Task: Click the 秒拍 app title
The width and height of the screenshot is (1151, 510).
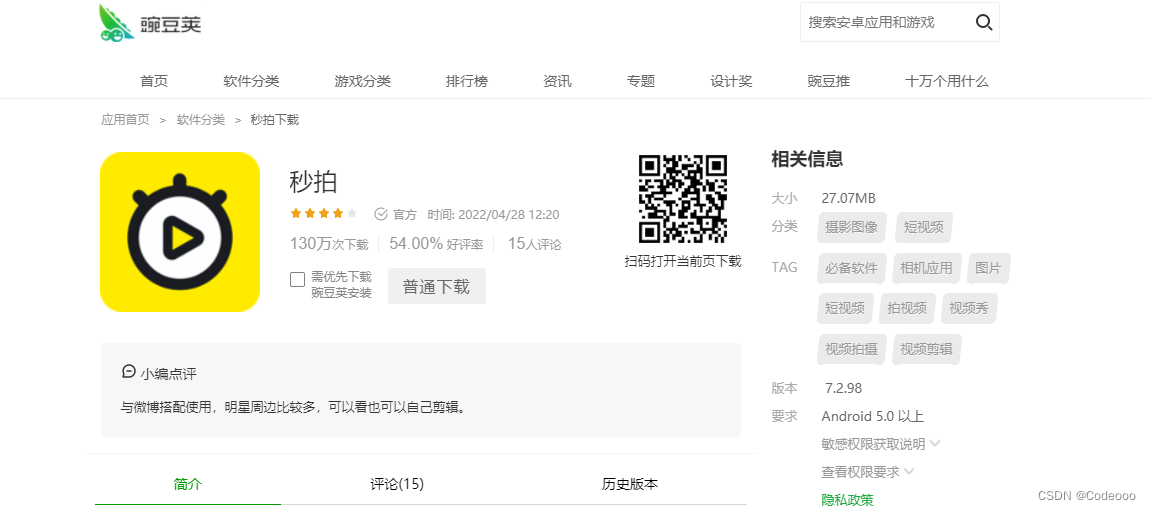Action: coord(313,181)
